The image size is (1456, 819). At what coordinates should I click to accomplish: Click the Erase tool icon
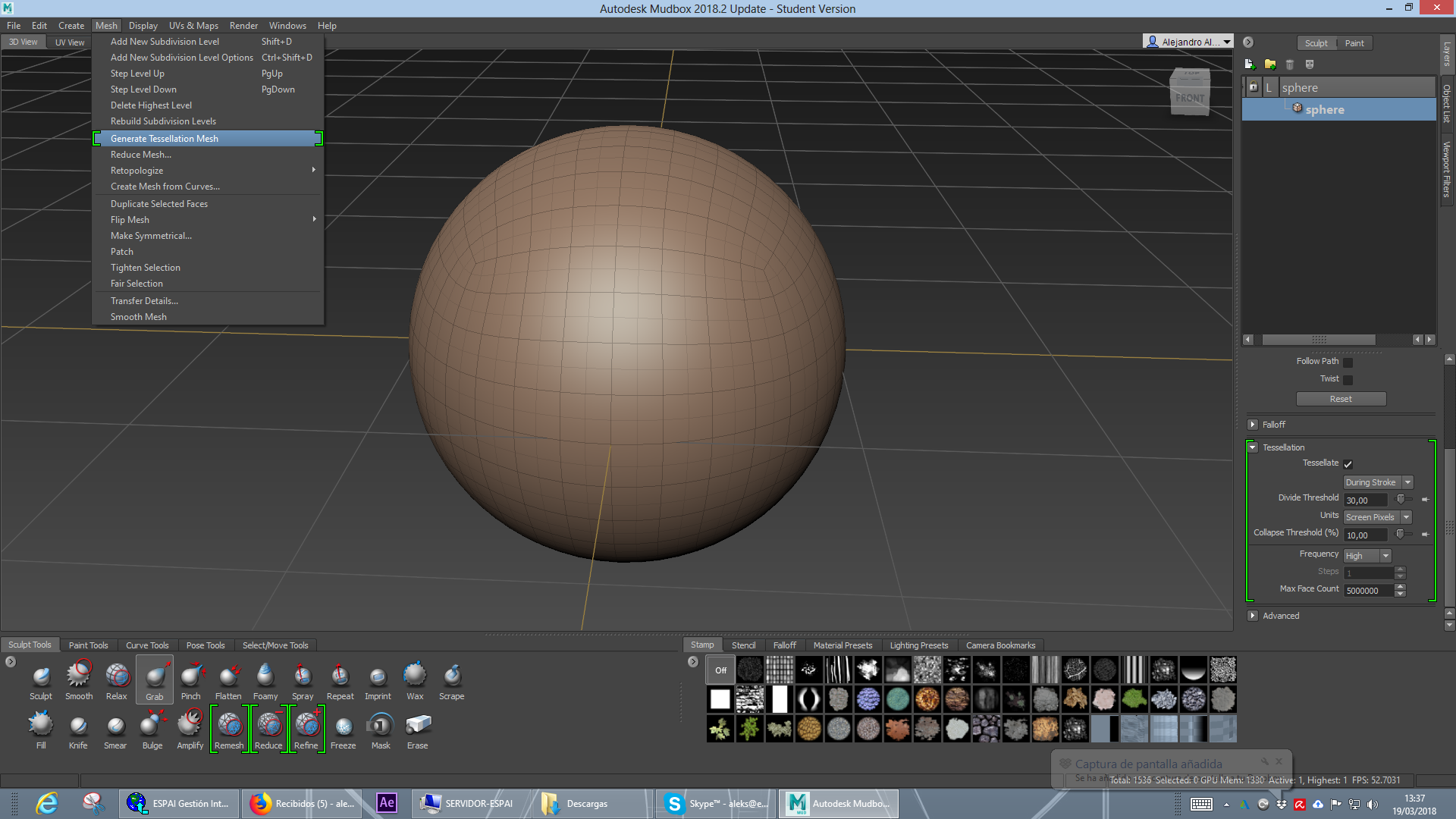point(417,728)
